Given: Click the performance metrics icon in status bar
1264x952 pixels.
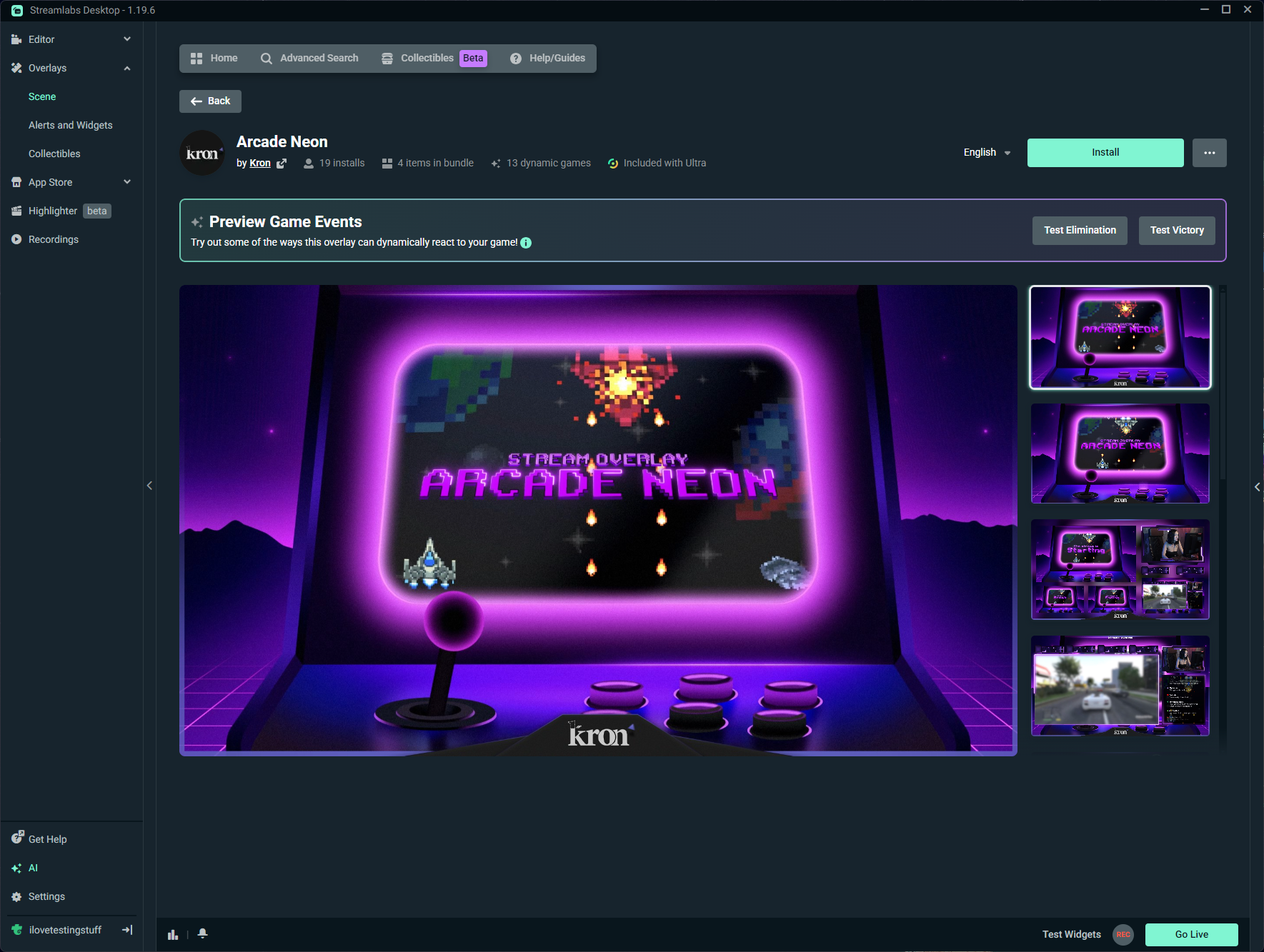Looking at the screenshot, I should [173, 933].
